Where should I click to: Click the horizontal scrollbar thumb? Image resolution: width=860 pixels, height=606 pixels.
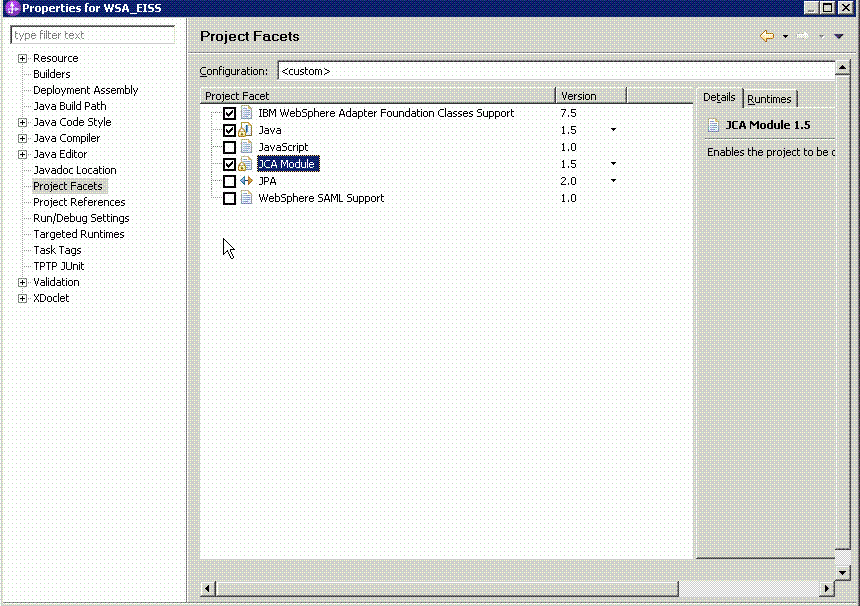[x=447, y=588]
